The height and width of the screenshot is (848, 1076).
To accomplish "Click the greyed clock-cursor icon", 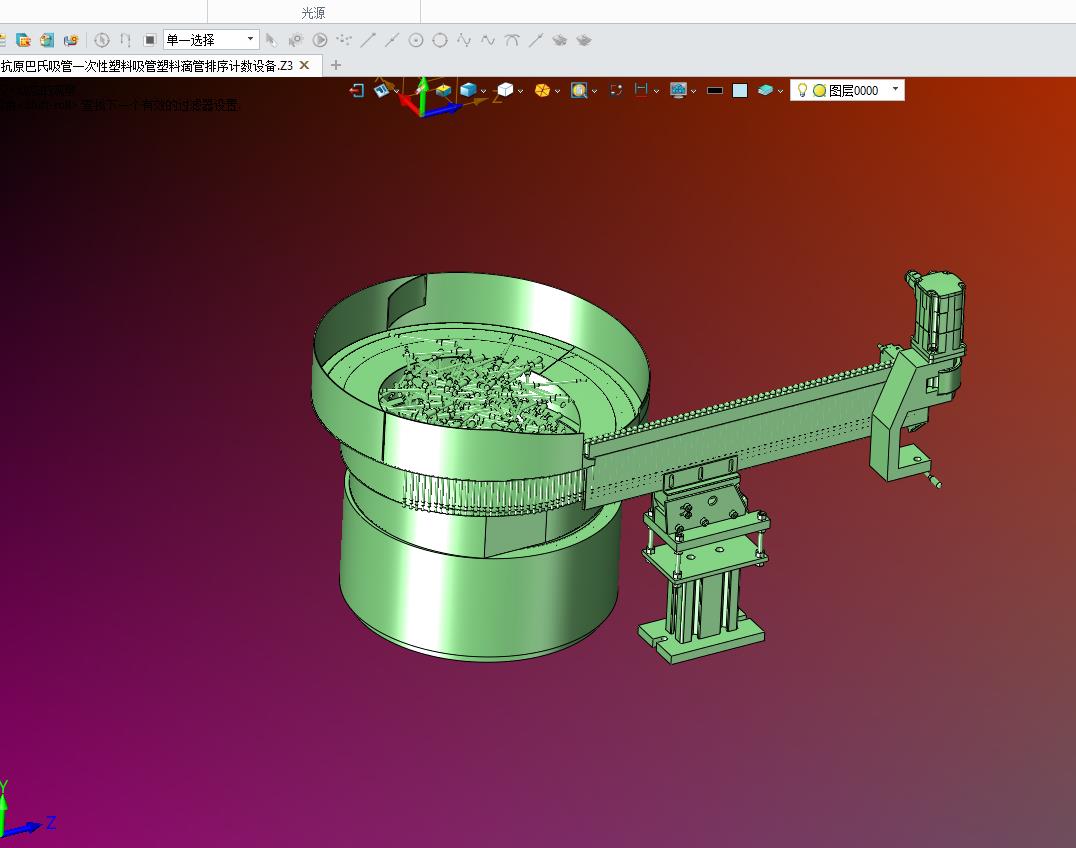I will [102, 40].
